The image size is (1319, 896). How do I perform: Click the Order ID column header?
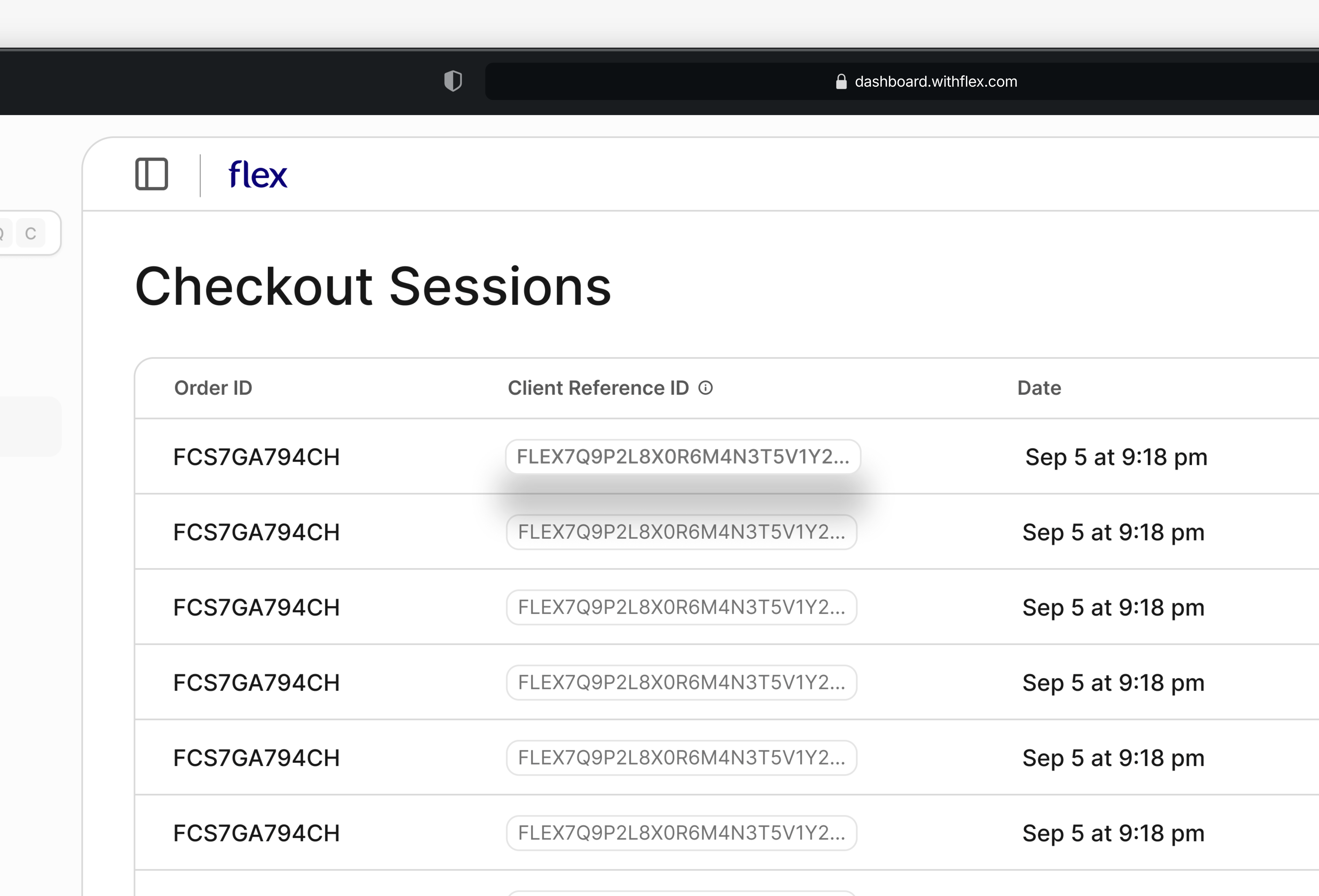[213, 388]
